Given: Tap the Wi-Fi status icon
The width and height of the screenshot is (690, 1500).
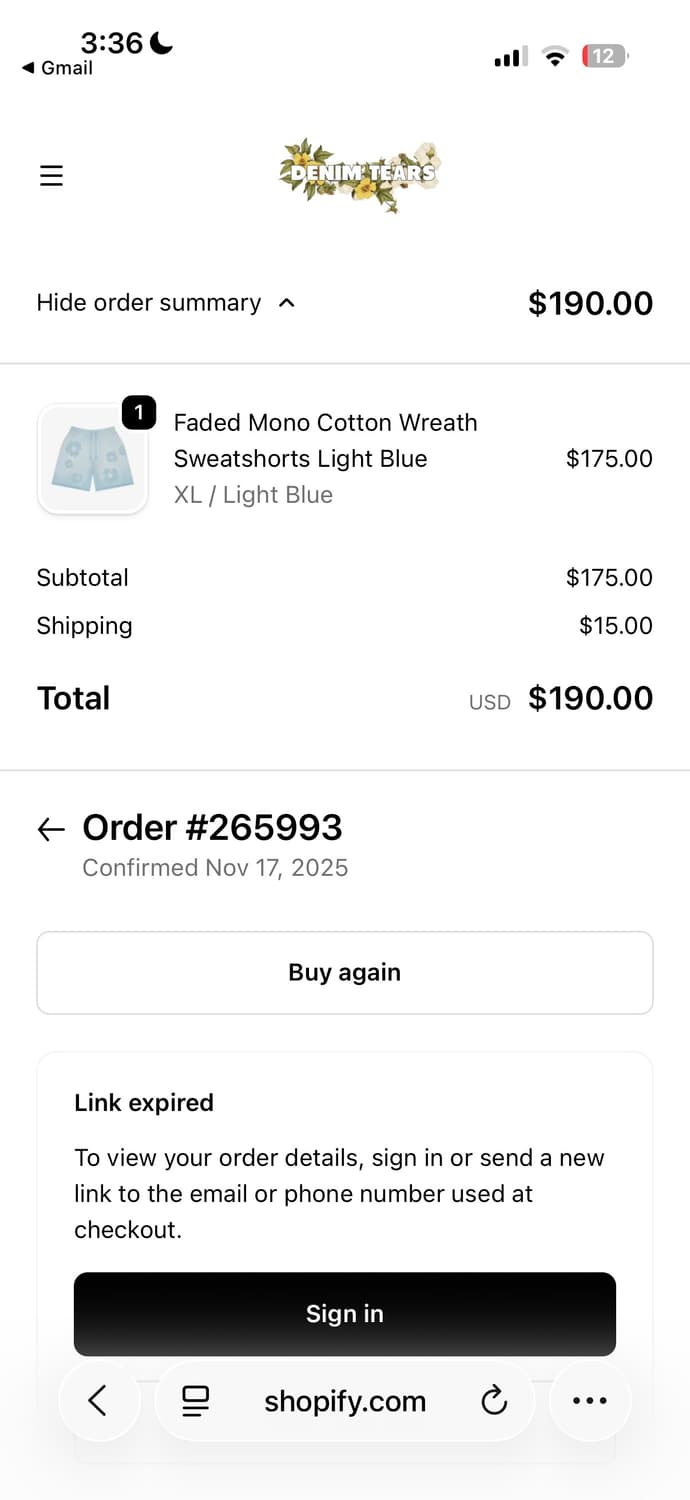Looking at the screenshot, I should point(554,56).
